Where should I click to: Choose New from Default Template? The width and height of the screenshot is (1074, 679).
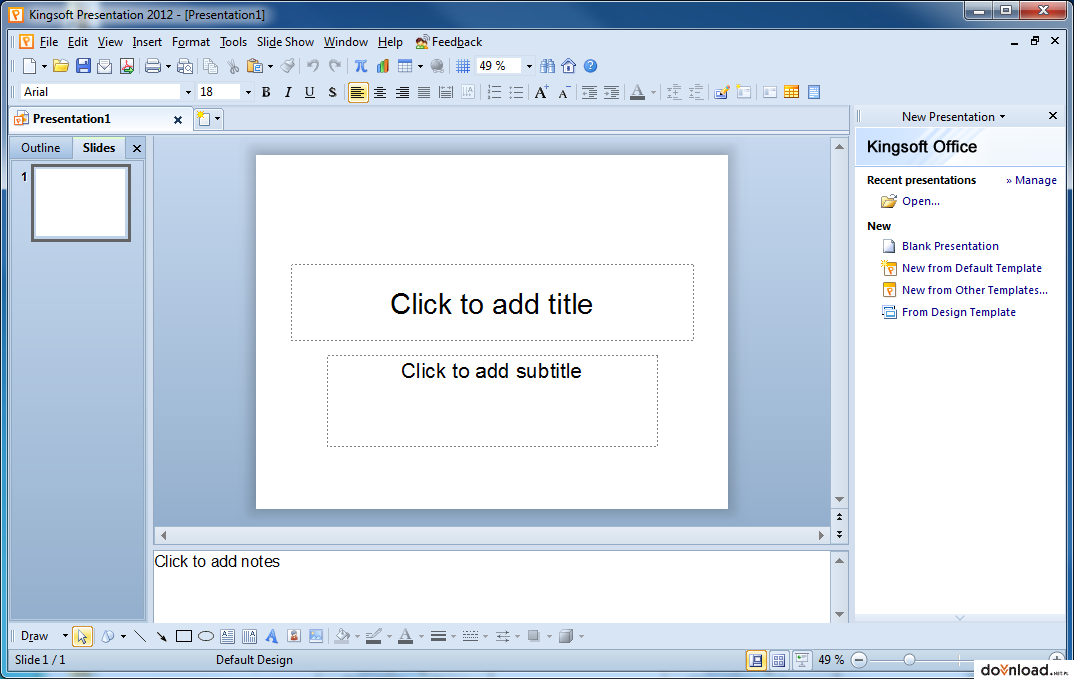[x=971, y=268]
